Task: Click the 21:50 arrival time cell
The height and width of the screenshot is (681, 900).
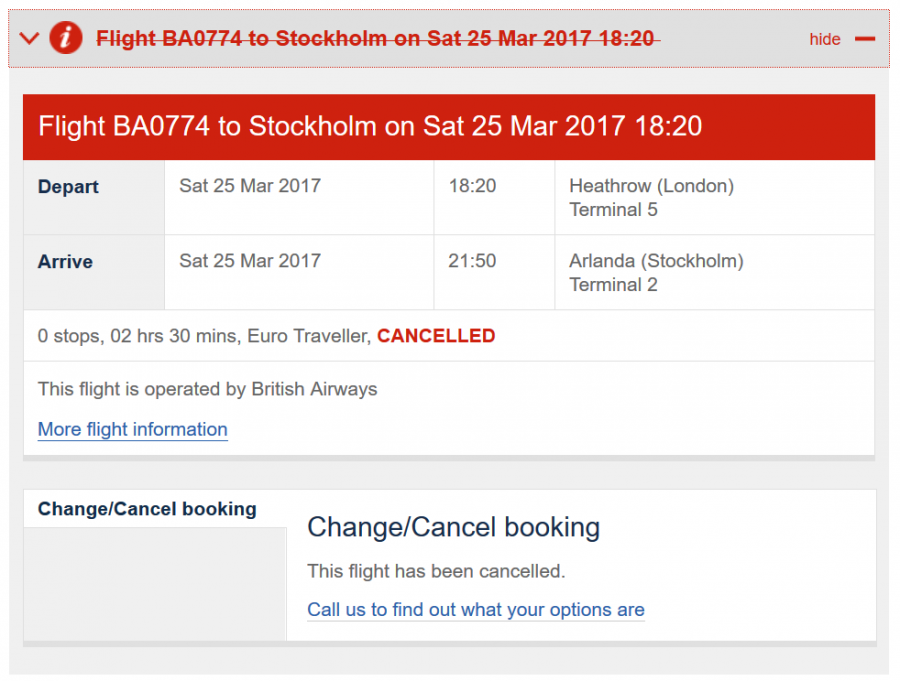Action: click(x=472, y=261)
